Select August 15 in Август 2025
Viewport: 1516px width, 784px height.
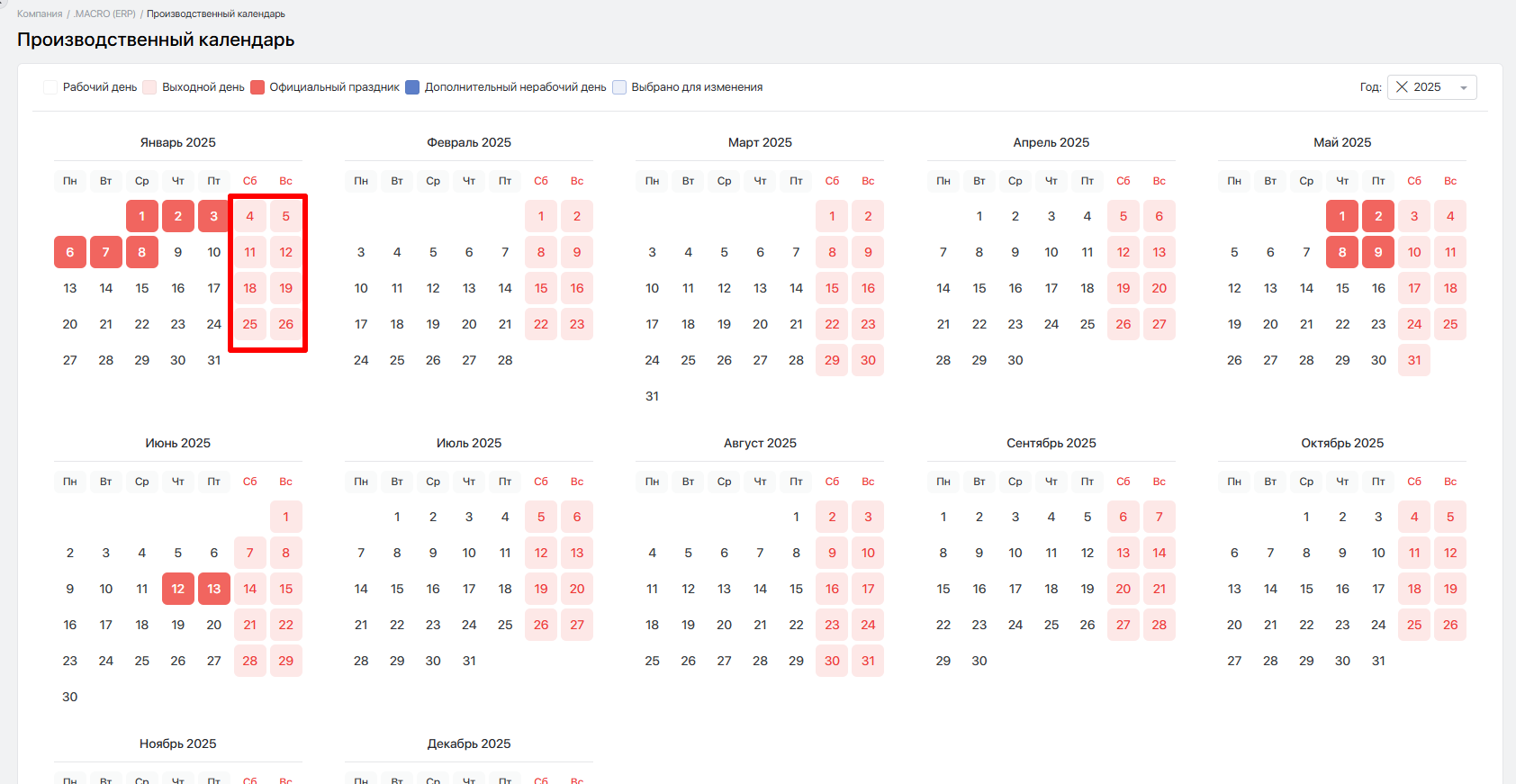click(796, 589)
